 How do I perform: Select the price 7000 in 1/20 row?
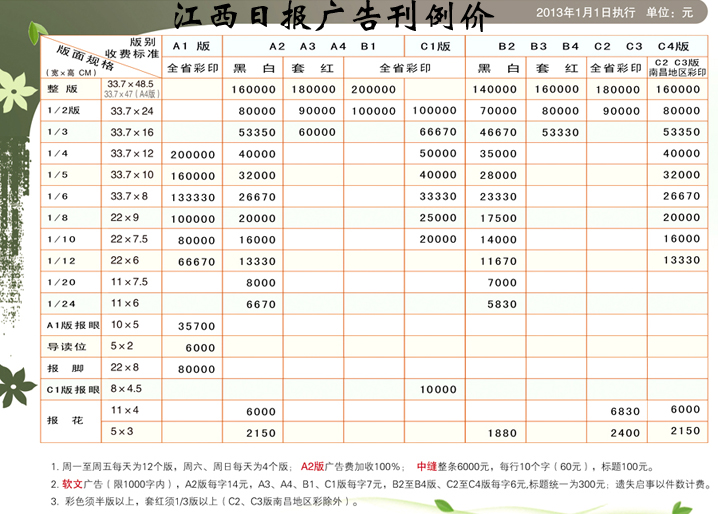(502, 283)
